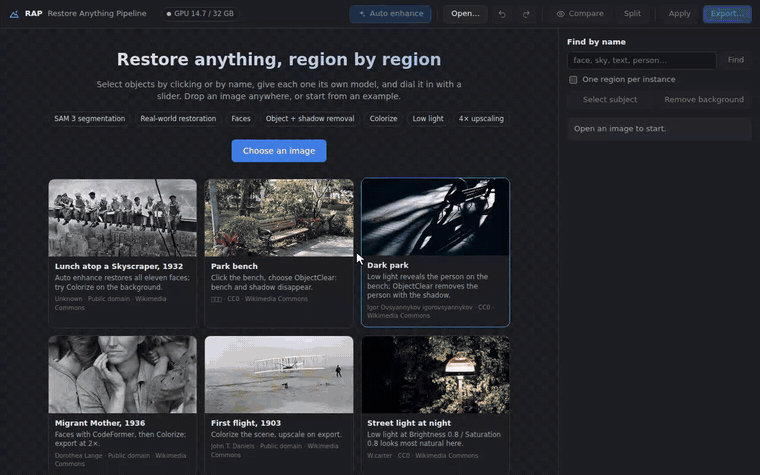The image size is (760, 475).
Task: Click the 'Dark park' card title
Action: (388, 265)
